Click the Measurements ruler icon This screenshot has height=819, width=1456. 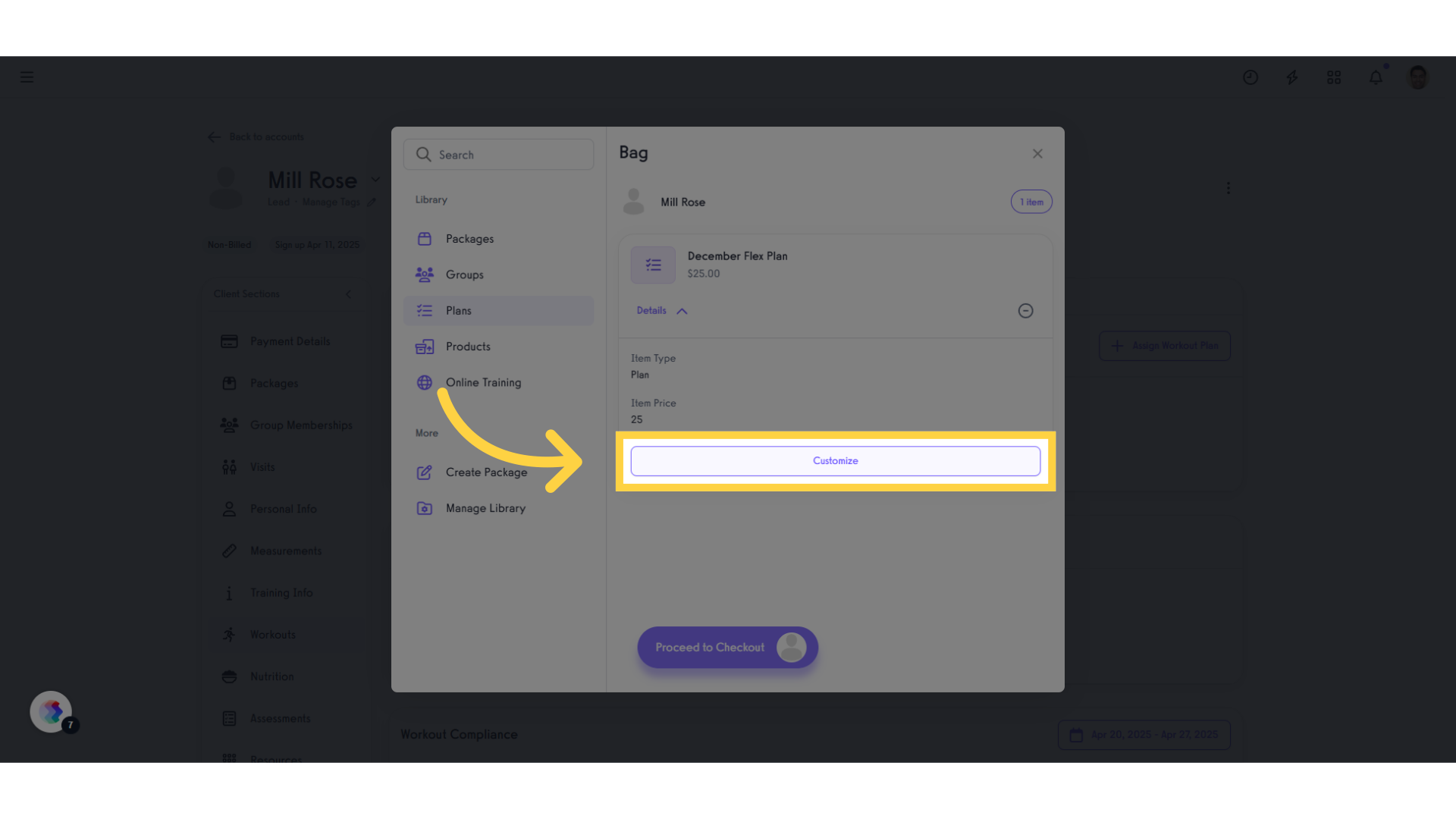[x=229, y=551]
